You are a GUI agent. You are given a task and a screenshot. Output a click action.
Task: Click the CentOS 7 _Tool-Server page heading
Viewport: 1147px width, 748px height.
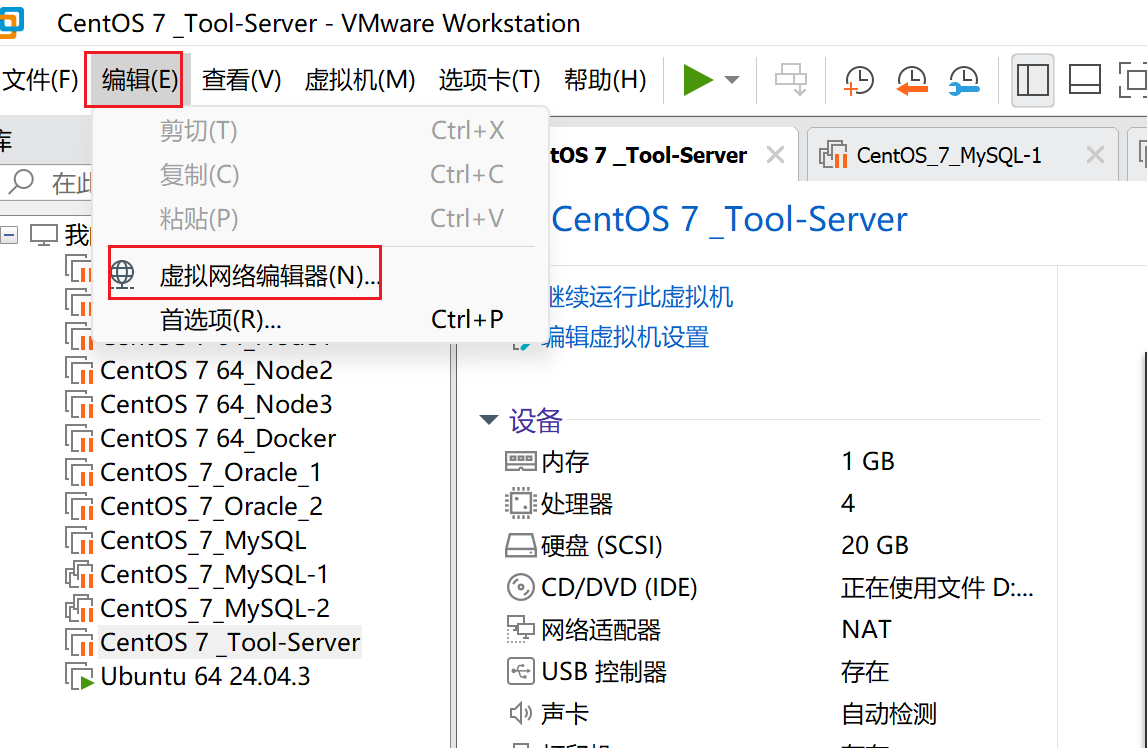729,219
